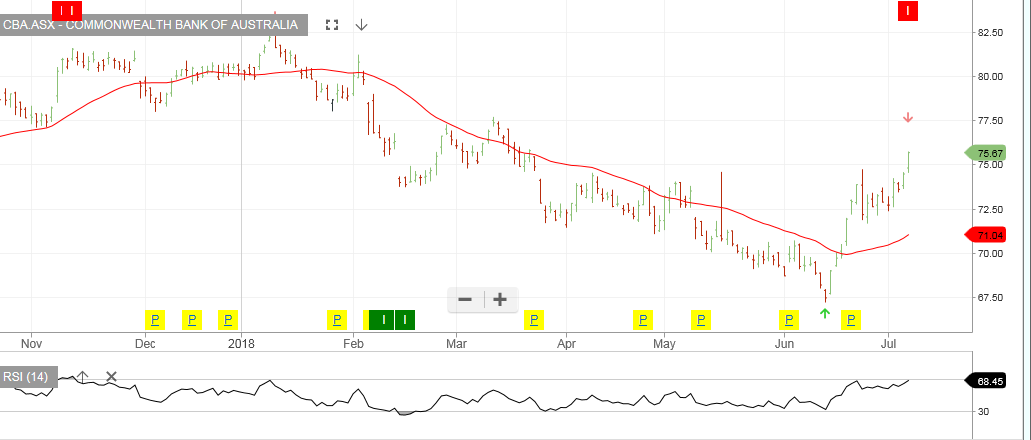Open the P marker between Jun and Jul

pos(851,320)
